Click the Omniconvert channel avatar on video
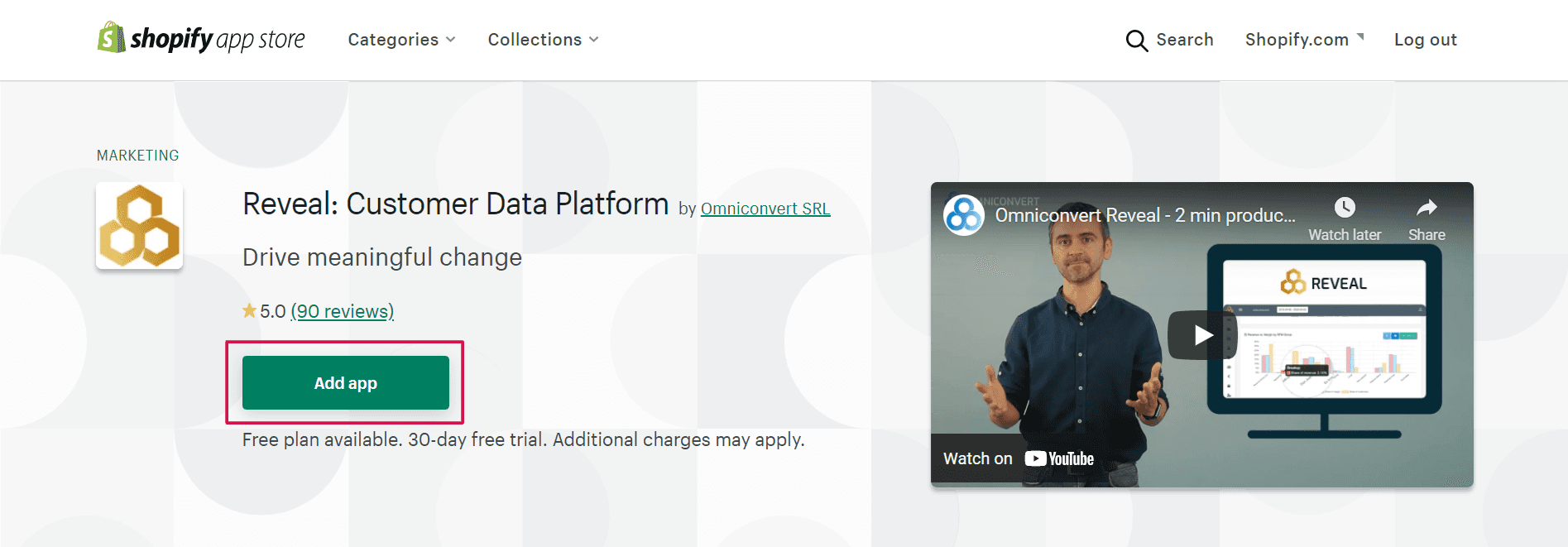The width and height of the screenshot is (1568, 547). click(964, 215)
